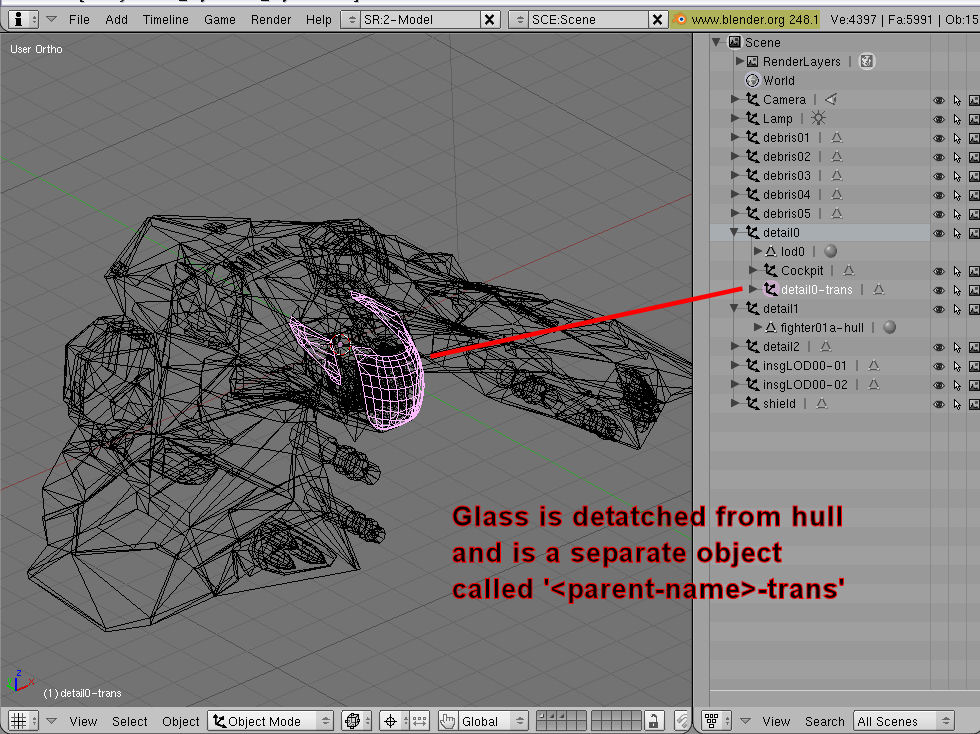Toggle selectability of debris03 with arrow icon
980x734 pixels.
coord(957,176)
